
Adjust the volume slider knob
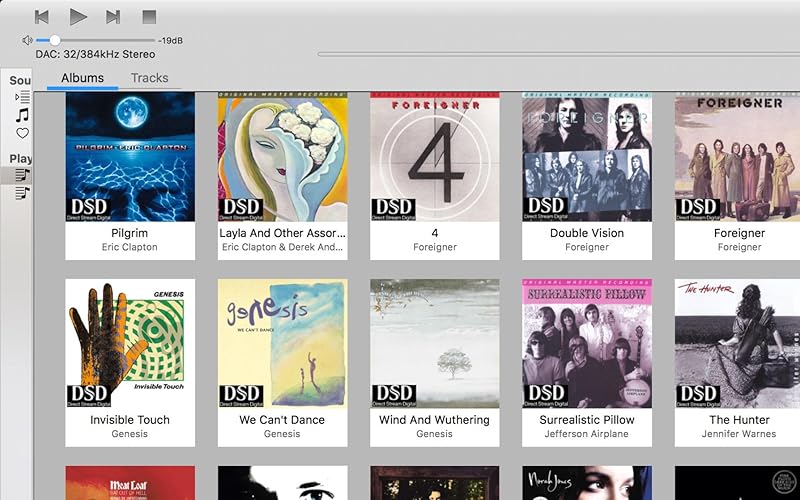(55, 40)
